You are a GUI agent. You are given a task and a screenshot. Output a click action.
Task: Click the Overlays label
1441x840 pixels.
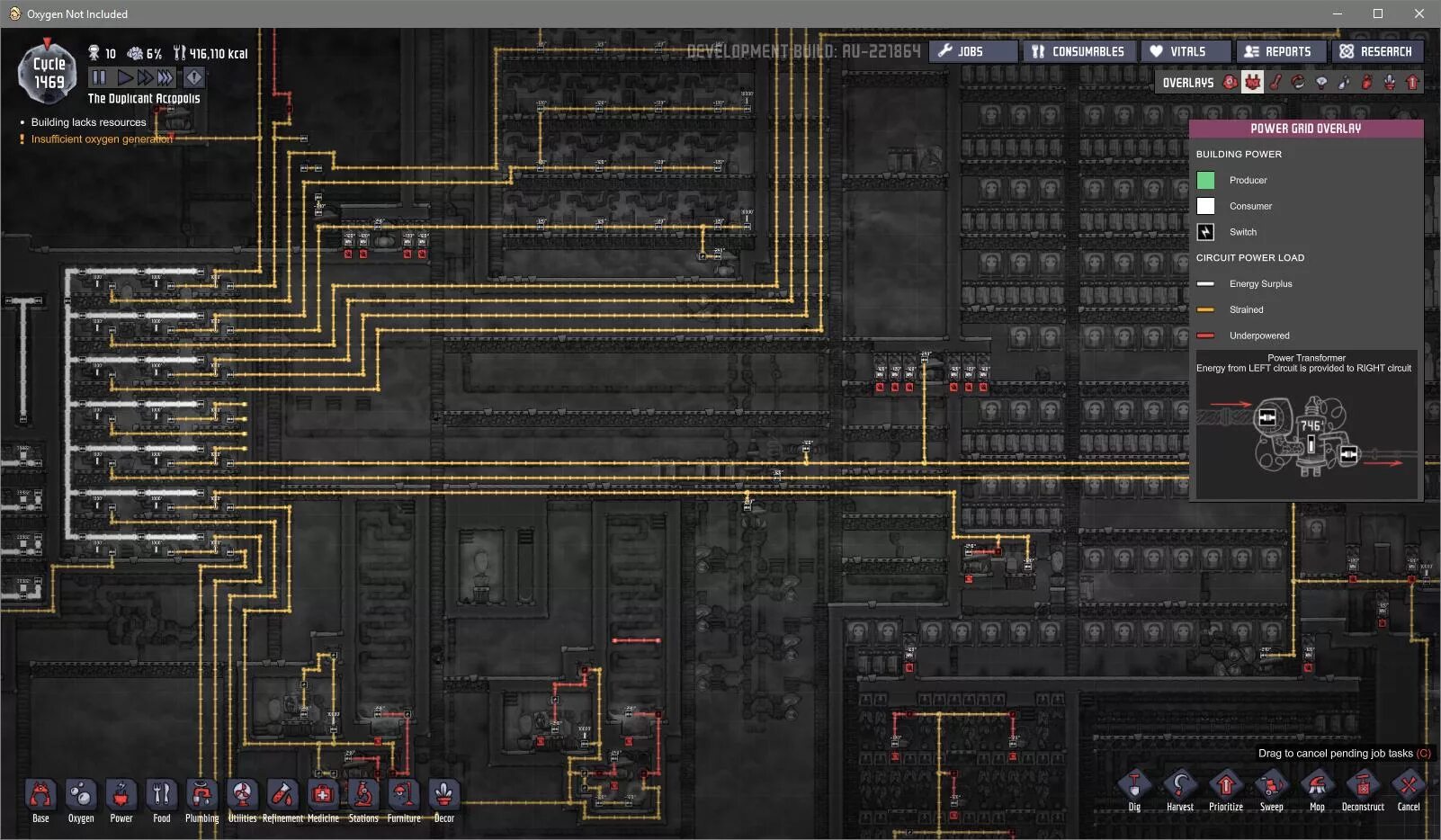(1187, 83)
